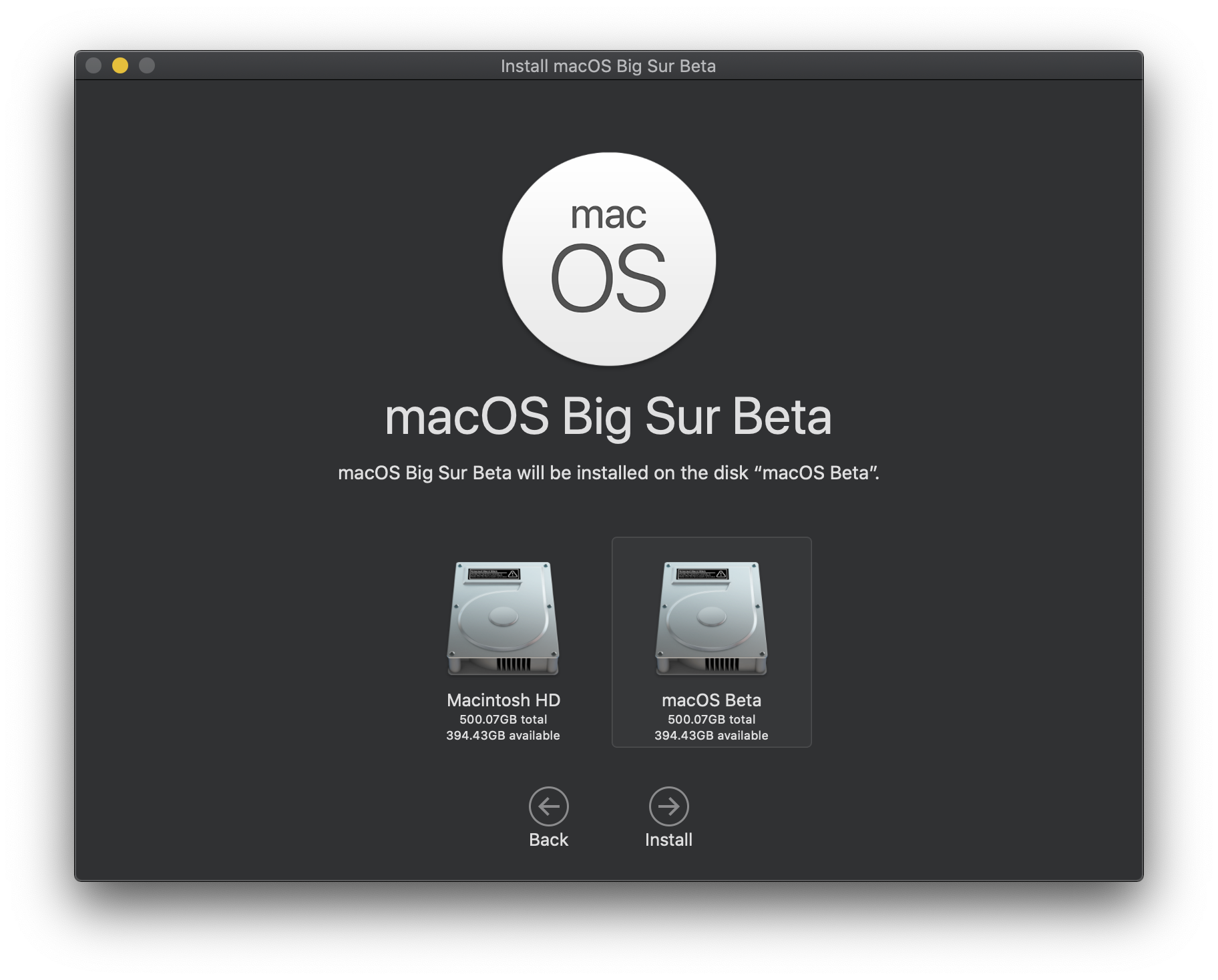Viewport: 1218px width, 980px height.
Task: Click the "Macintosh HD" disk name
Action: (x=503, y=700)
